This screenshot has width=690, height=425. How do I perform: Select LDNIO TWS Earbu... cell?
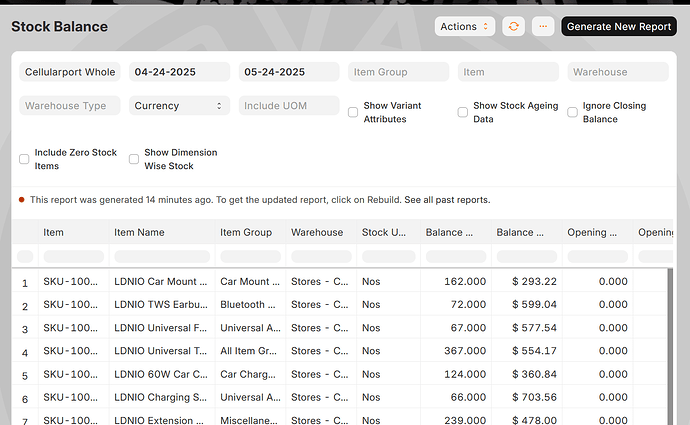162,304
